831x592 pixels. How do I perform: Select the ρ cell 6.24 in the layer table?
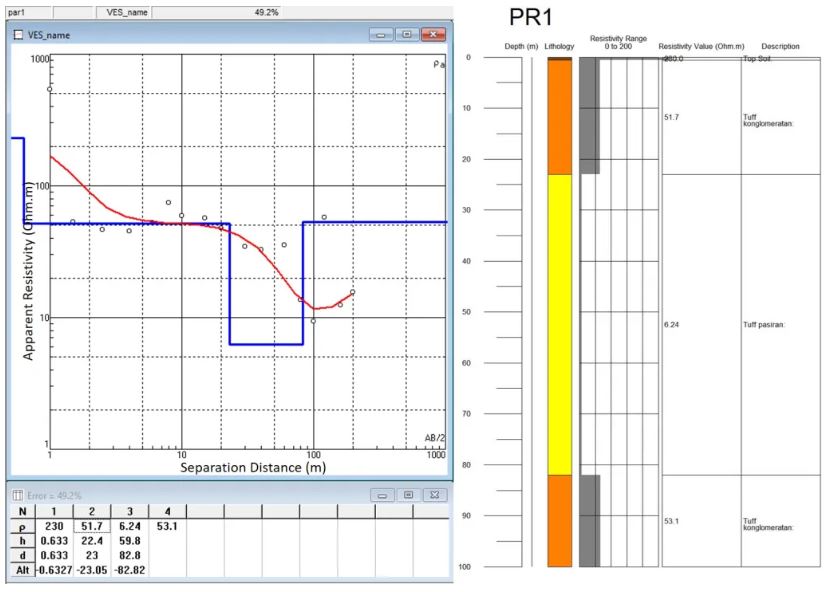tap(130, 526)
